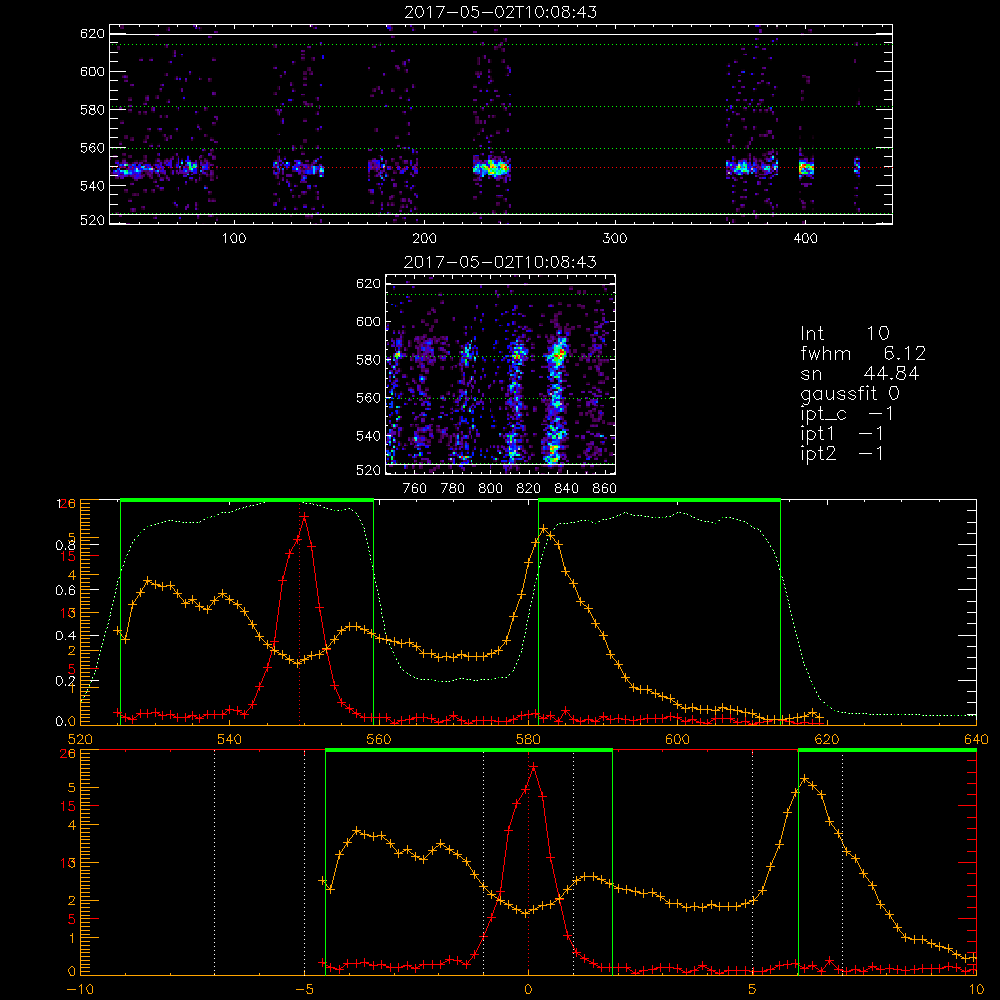The width and height of the screenshot is (1000, 1000).
Task: Click the bright red hotspot near 580 in middle image
Action: (559, 353)
